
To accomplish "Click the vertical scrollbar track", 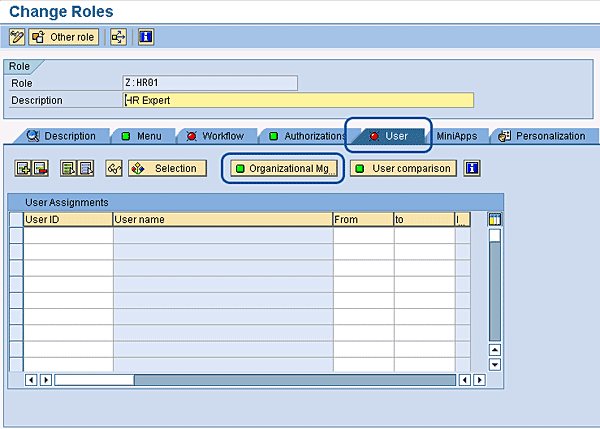I will coord(495,291).
